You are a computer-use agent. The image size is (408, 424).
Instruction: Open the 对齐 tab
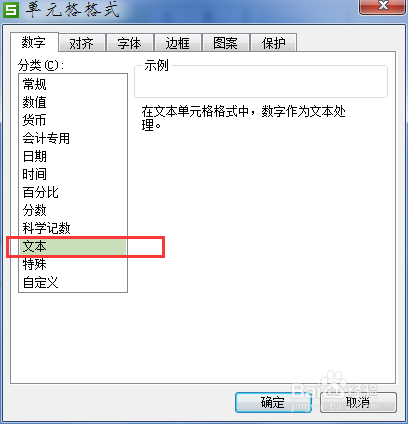click(x=82, y=43)
